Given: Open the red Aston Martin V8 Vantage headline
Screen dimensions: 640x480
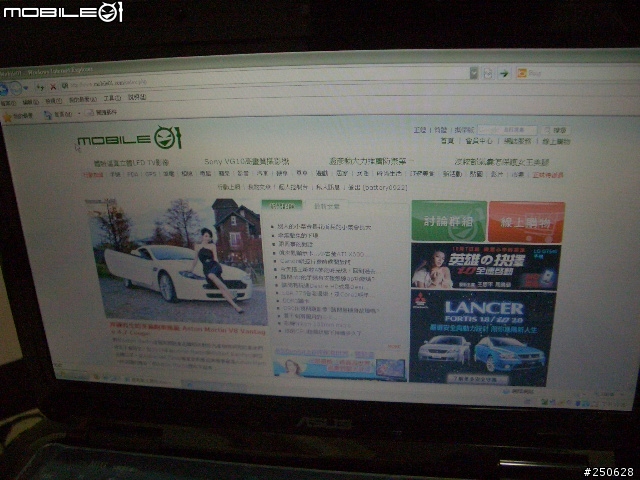Looking at the screenshot, I should (188, 329).
